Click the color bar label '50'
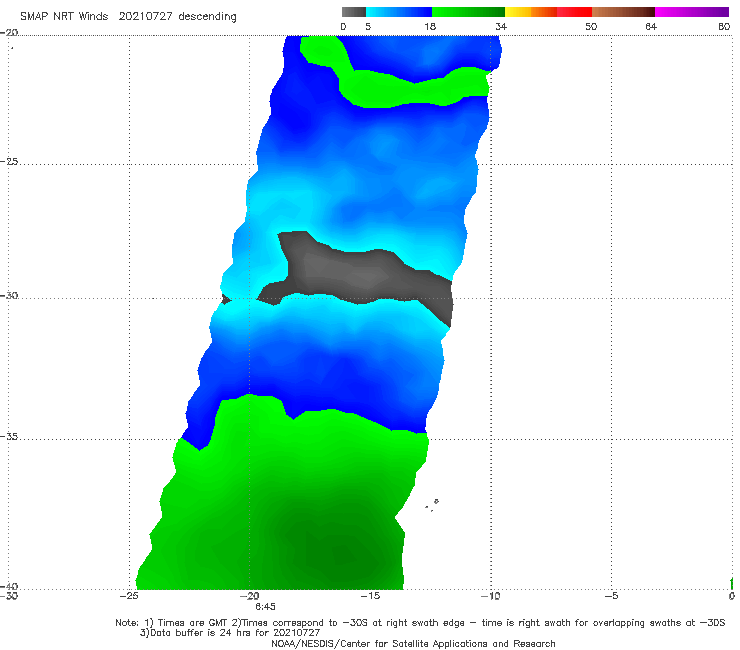Screen dimensions: 740x650 [x=591, y=26]
